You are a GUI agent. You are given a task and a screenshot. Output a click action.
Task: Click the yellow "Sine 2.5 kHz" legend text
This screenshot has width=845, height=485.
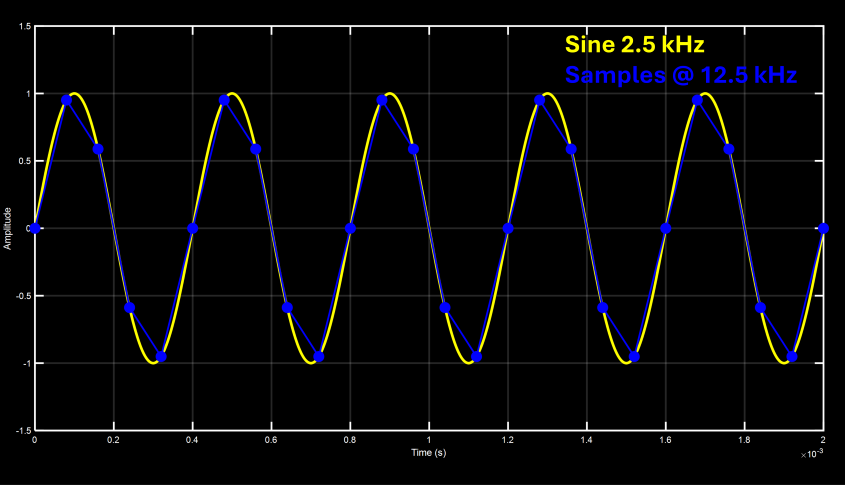click(x=634, y=44)
